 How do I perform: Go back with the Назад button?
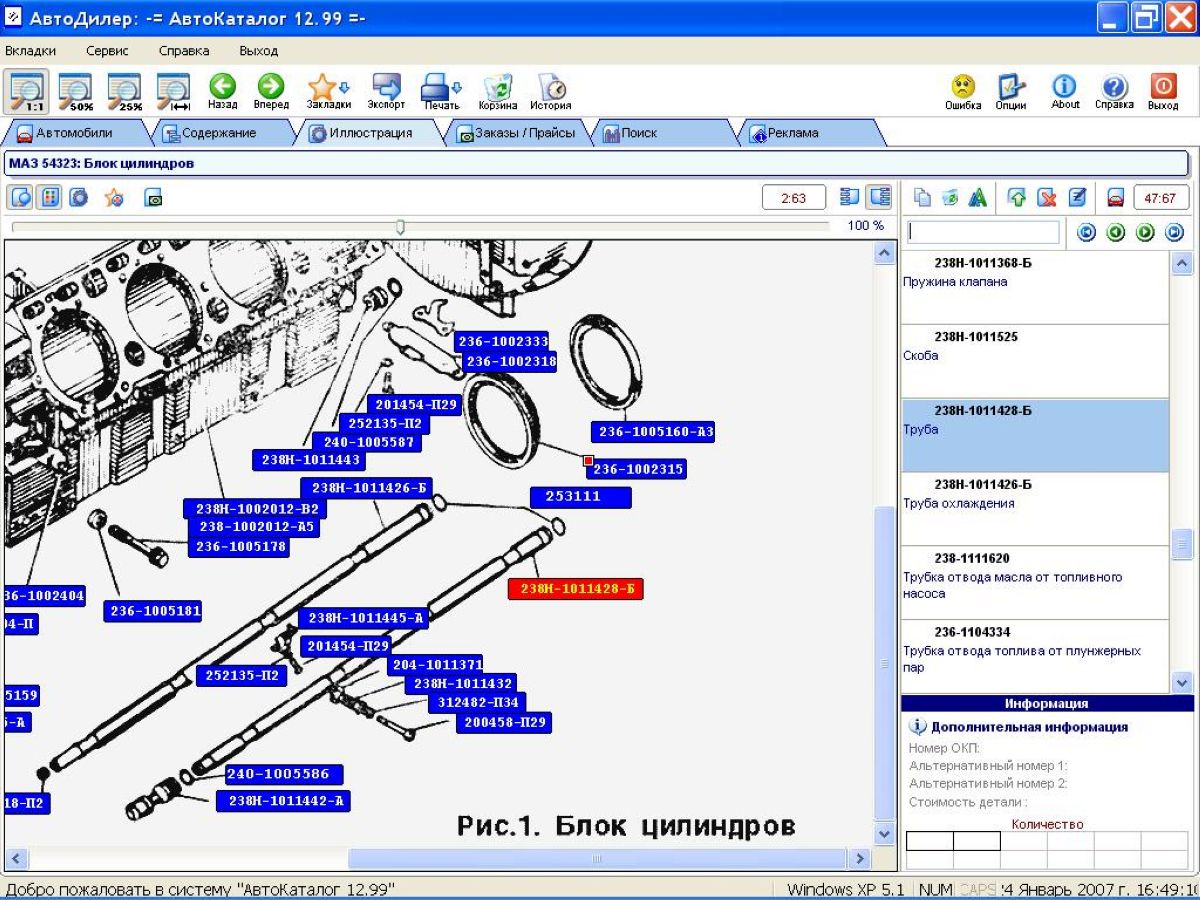tap(222, 91)
